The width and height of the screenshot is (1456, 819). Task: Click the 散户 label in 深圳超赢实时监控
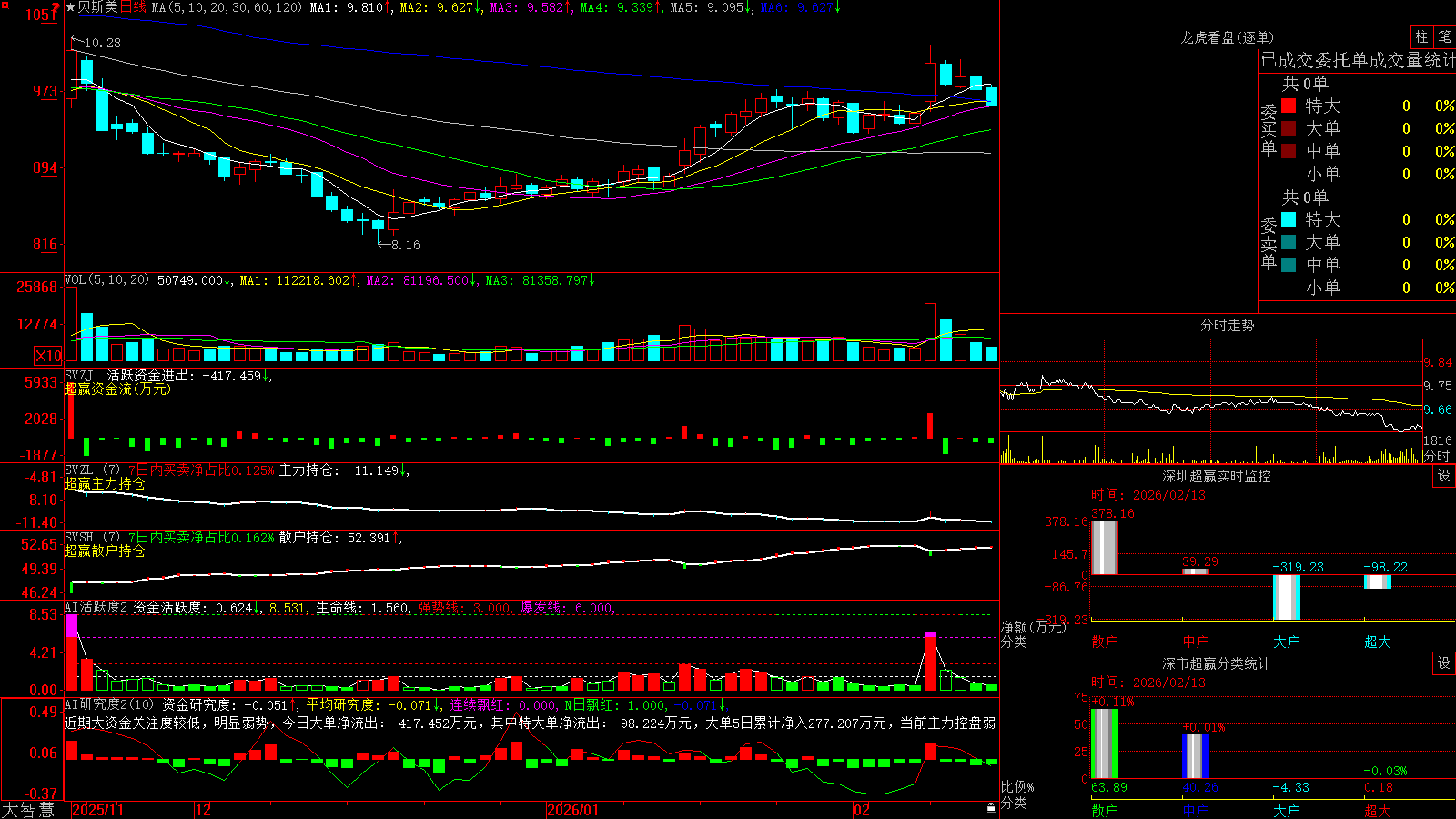coord(1105,642)
